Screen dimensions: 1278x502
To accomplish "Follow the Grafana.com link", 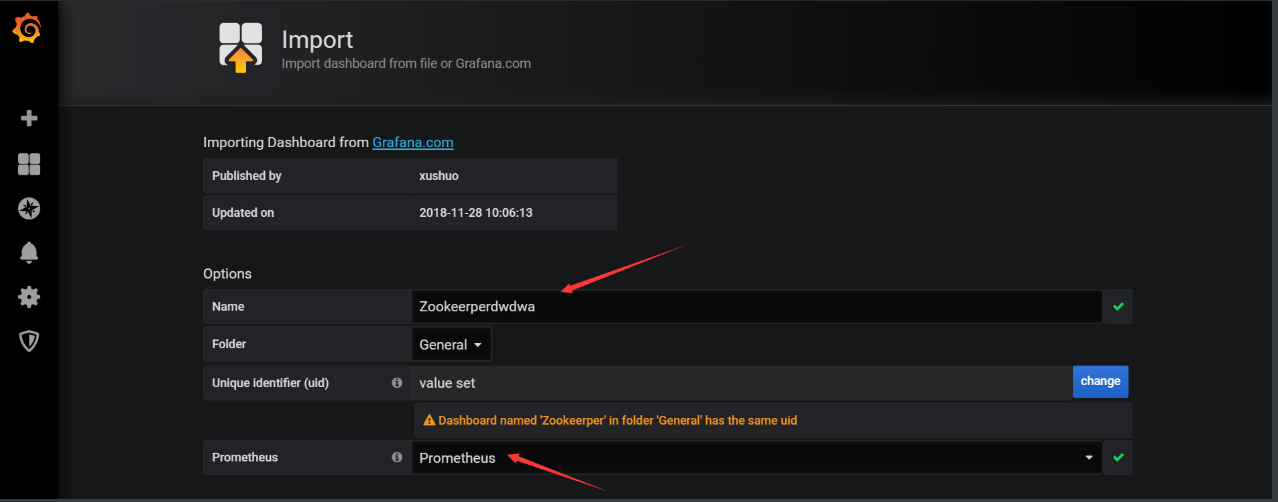I will [x=413, y=142].
